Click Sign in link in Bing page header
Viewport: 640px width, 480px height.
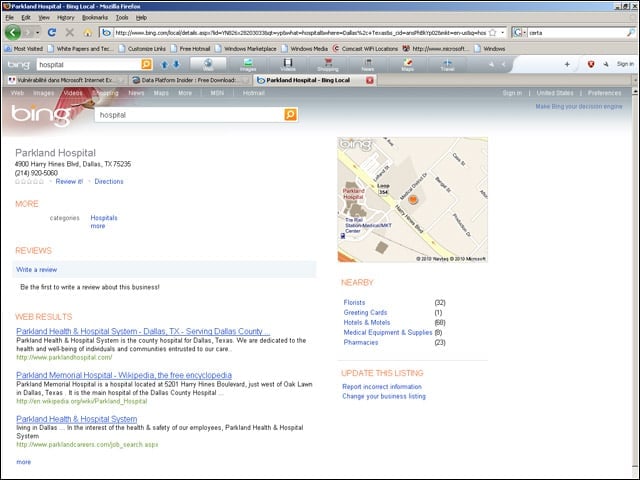click(x=512, y=93)
